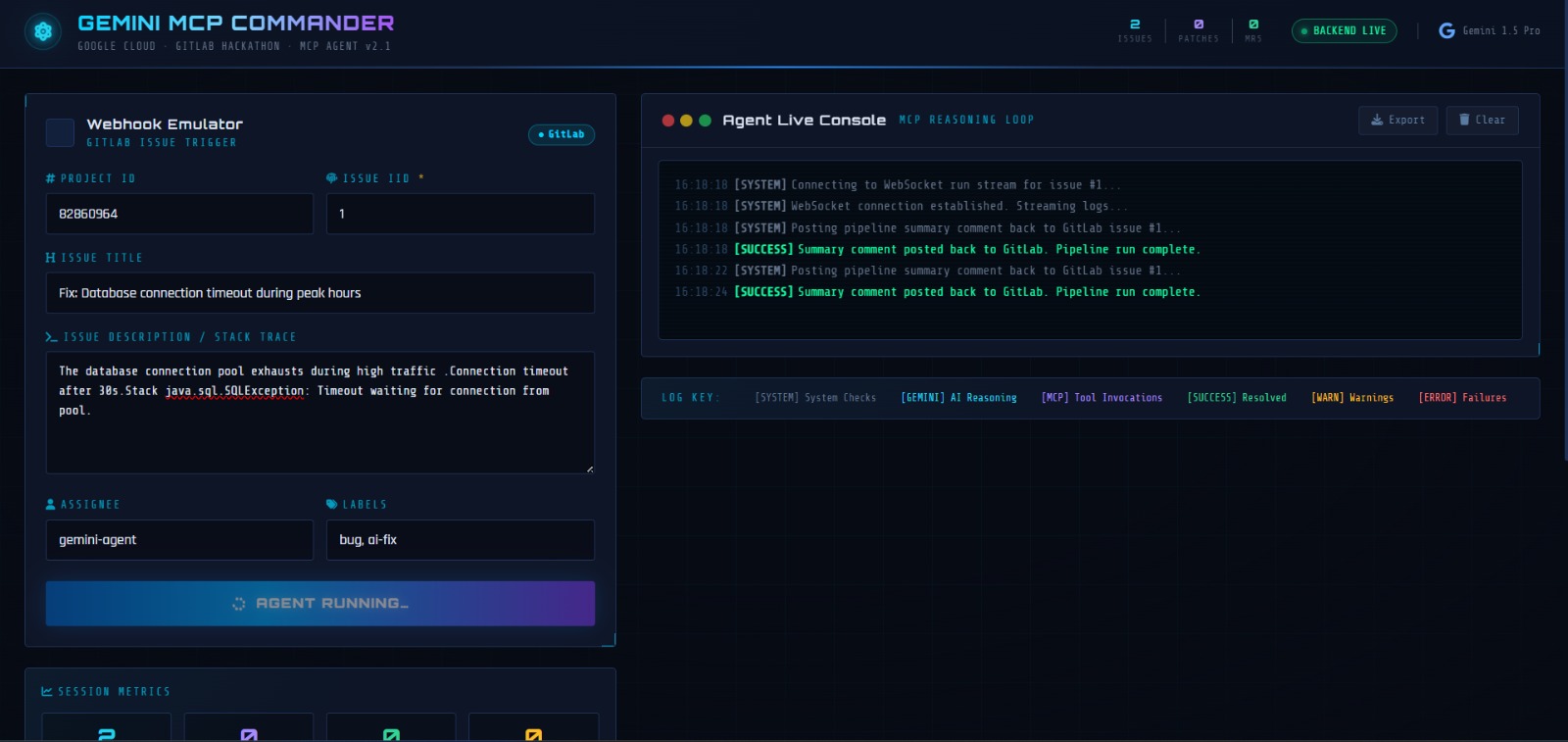Click the Google G logo icon
This screenshot has height=742, width=1568.
tap(1446, 31)
